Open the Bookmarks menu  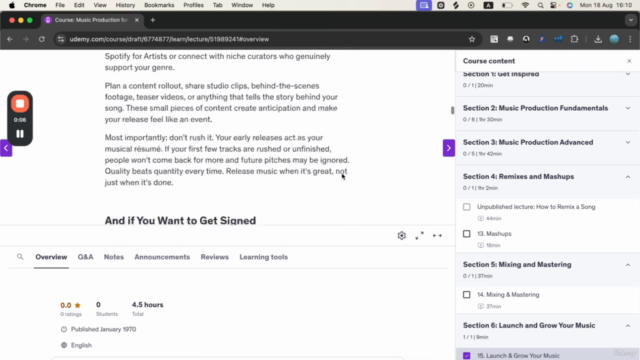tap(159, 5)
